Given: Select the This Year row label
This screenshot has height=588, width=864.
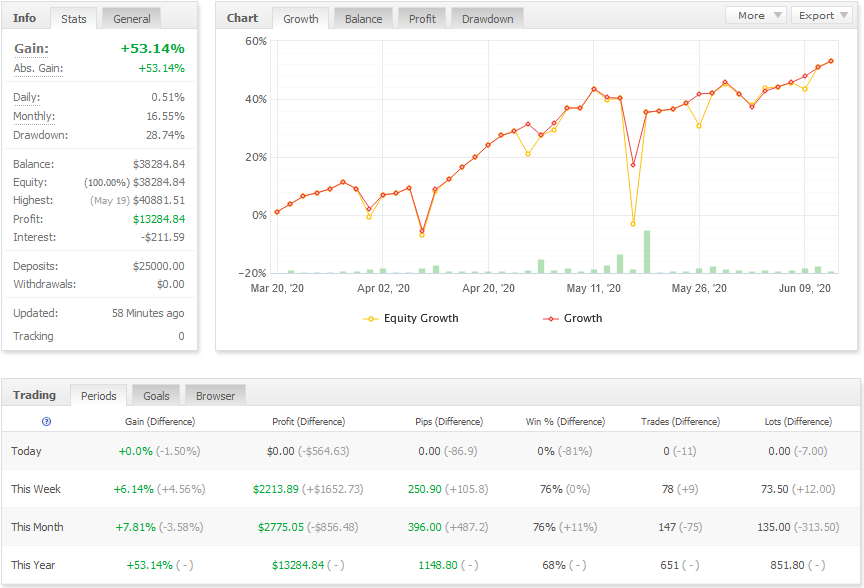Looking at the screenshot, I should tap(33, 565).
